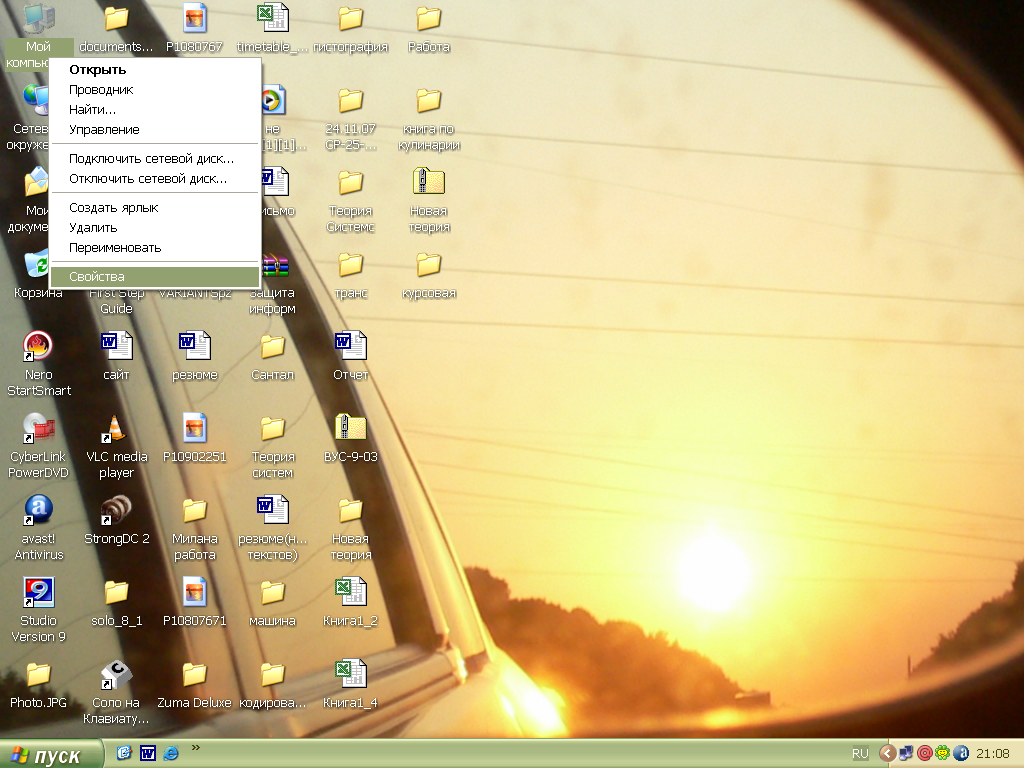1024x768 pixels.
Task: Click Отключить сетевой диск... menu entry
Action: (155, 178)
